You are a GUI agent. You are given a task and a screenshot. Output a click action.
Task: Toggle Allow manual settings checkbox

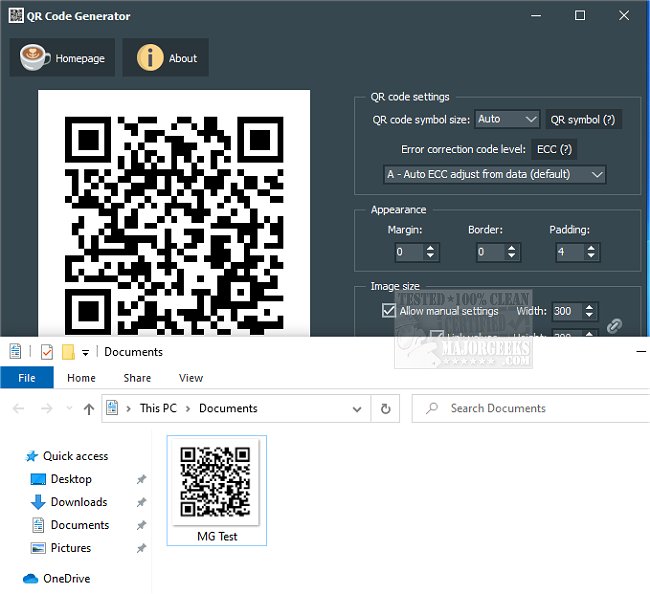click(x=389, y=310)
